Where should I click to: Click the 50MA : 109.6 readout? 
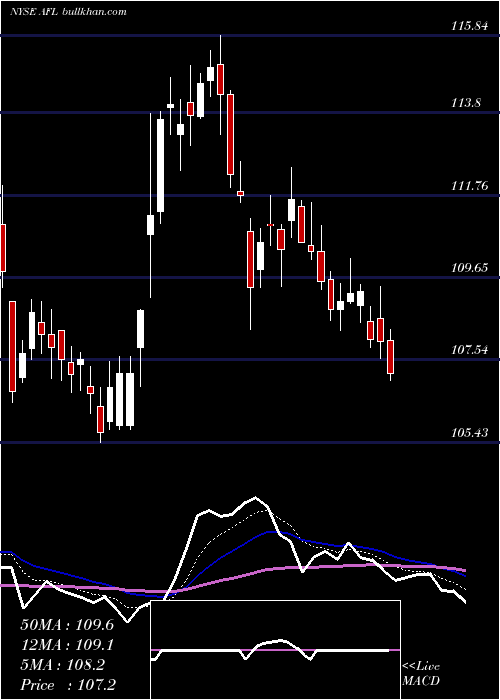[67, 625]
